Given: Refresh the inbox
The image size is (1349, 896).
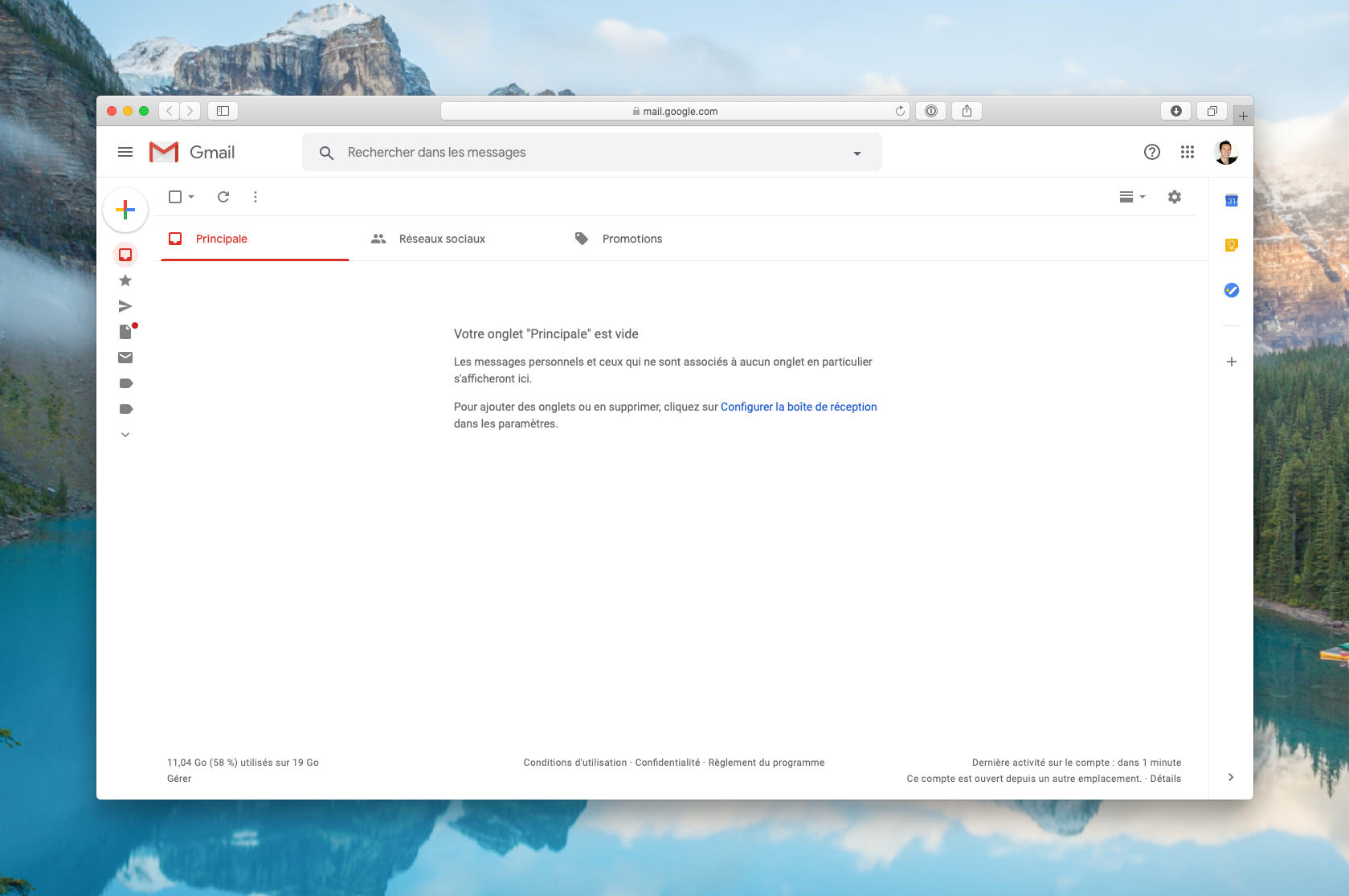Looking at the screenshot, I should click(223, 197).
